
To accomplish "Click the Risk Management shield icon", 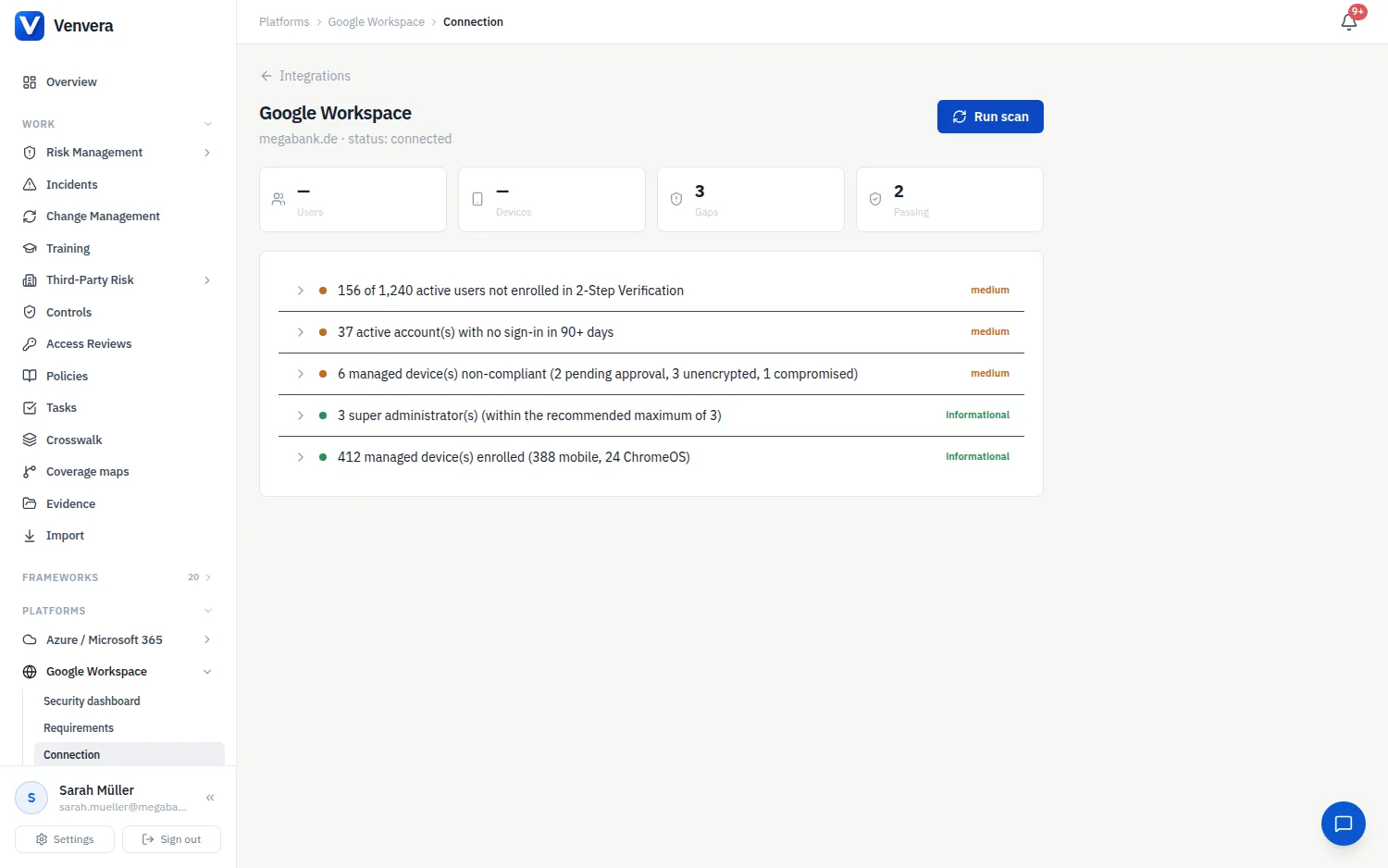I will (x=30, y=153).
